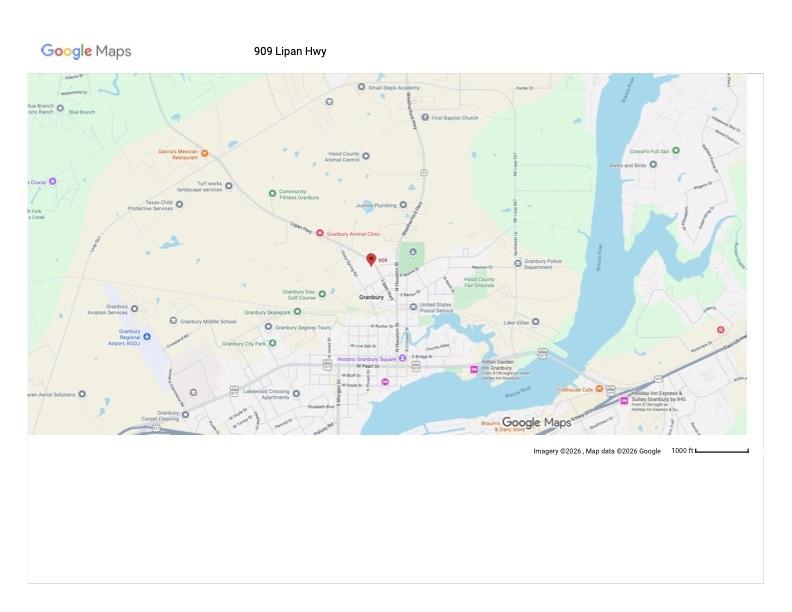The height and width of the screenshot is (612, 792).
Task: Click the Map data ©2026 Google attribution
Action: pyautogui.click(x=623, y=451)
